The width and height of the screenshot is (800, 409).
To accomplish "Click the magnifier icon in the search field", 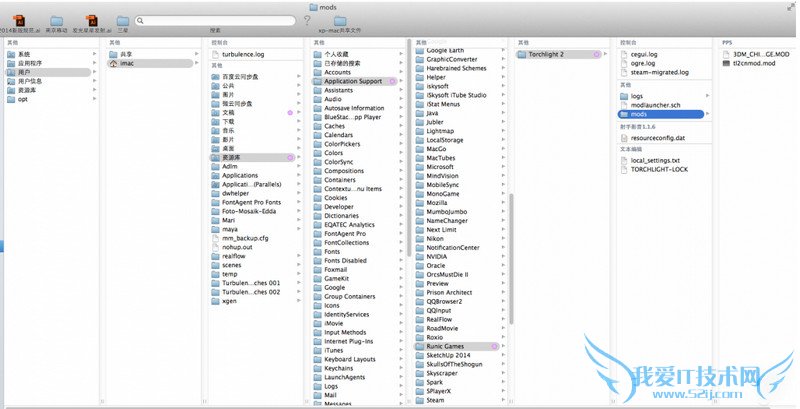I will pos(140,21).
